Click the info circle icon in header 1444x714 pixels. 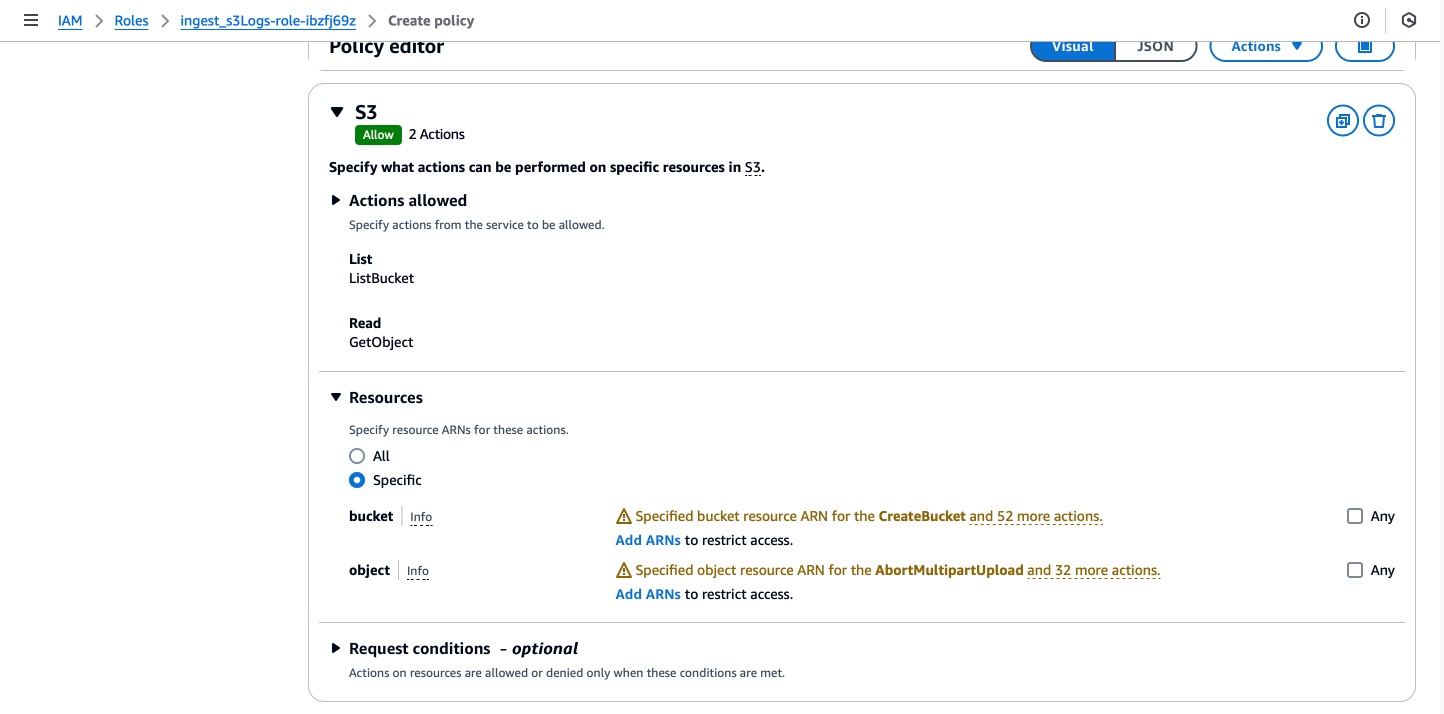pyautogui.click(x=1361, y=20)
